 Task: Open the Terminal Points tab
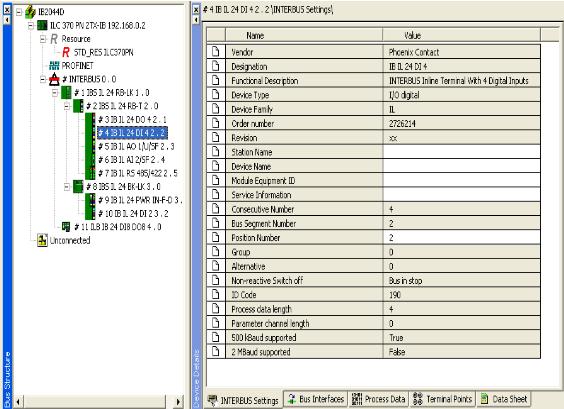(443, 399)
